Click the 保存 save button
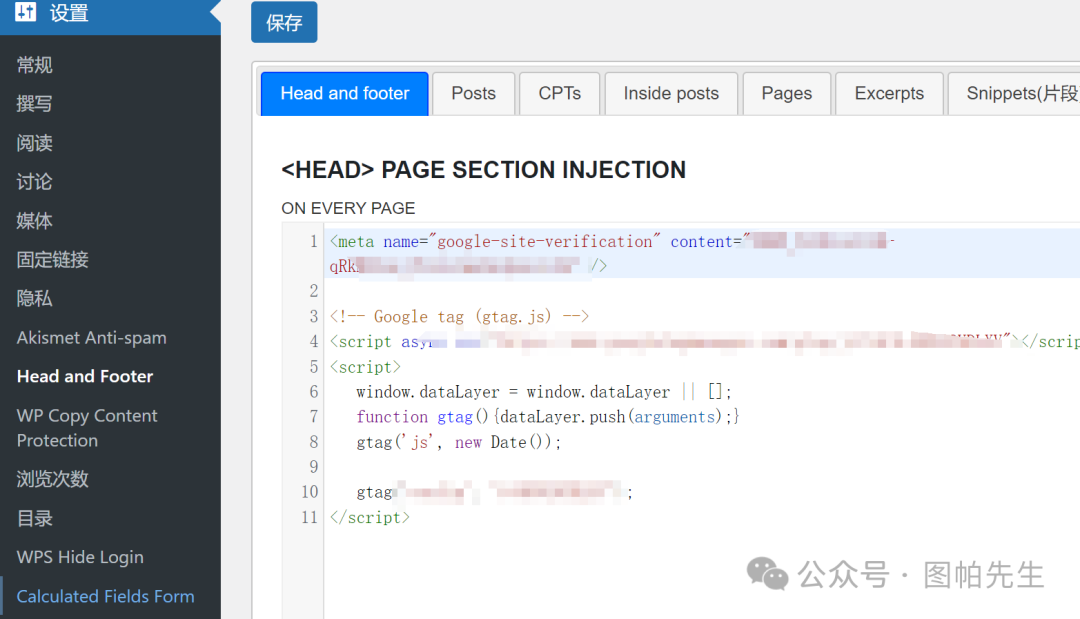Screen dimensions: 1080x619 [x=284, y=23]
